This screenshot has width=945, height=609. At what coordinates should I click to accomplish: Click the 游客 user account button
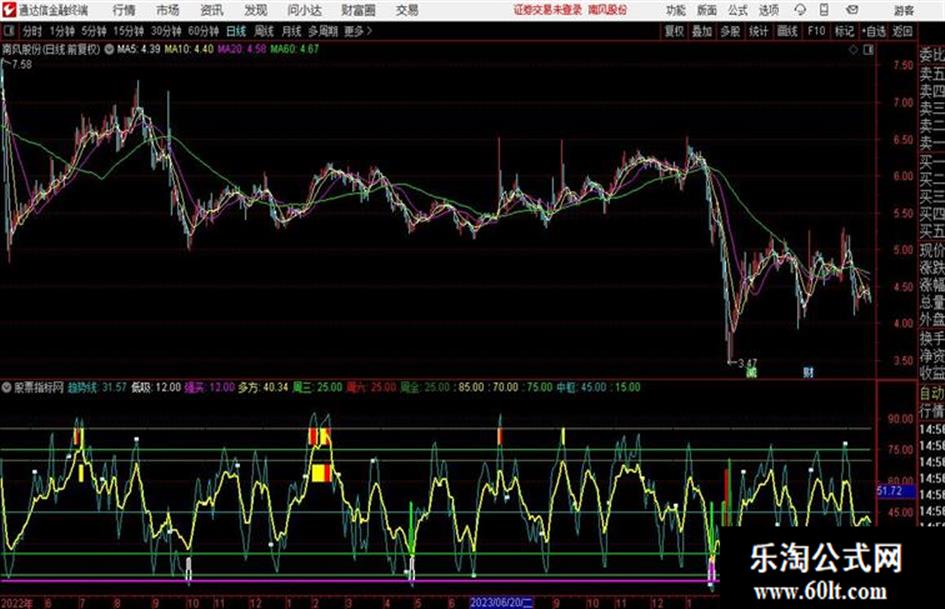pos(903,10)
